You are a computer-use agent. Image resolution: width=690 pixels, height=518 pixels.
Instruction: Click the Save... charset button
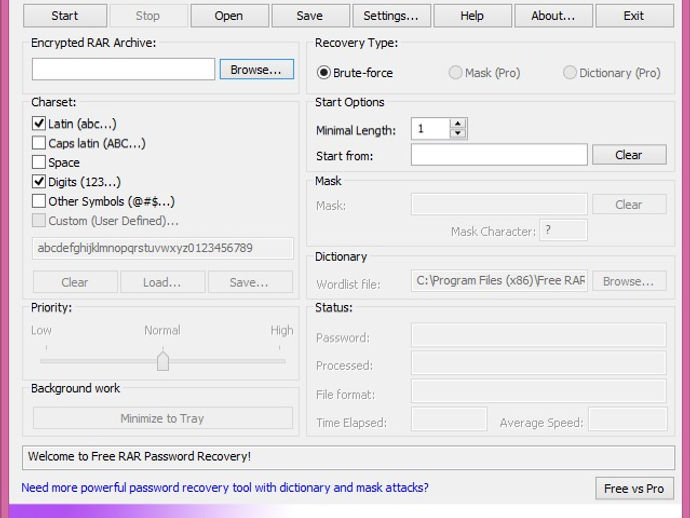pos(250,282)
